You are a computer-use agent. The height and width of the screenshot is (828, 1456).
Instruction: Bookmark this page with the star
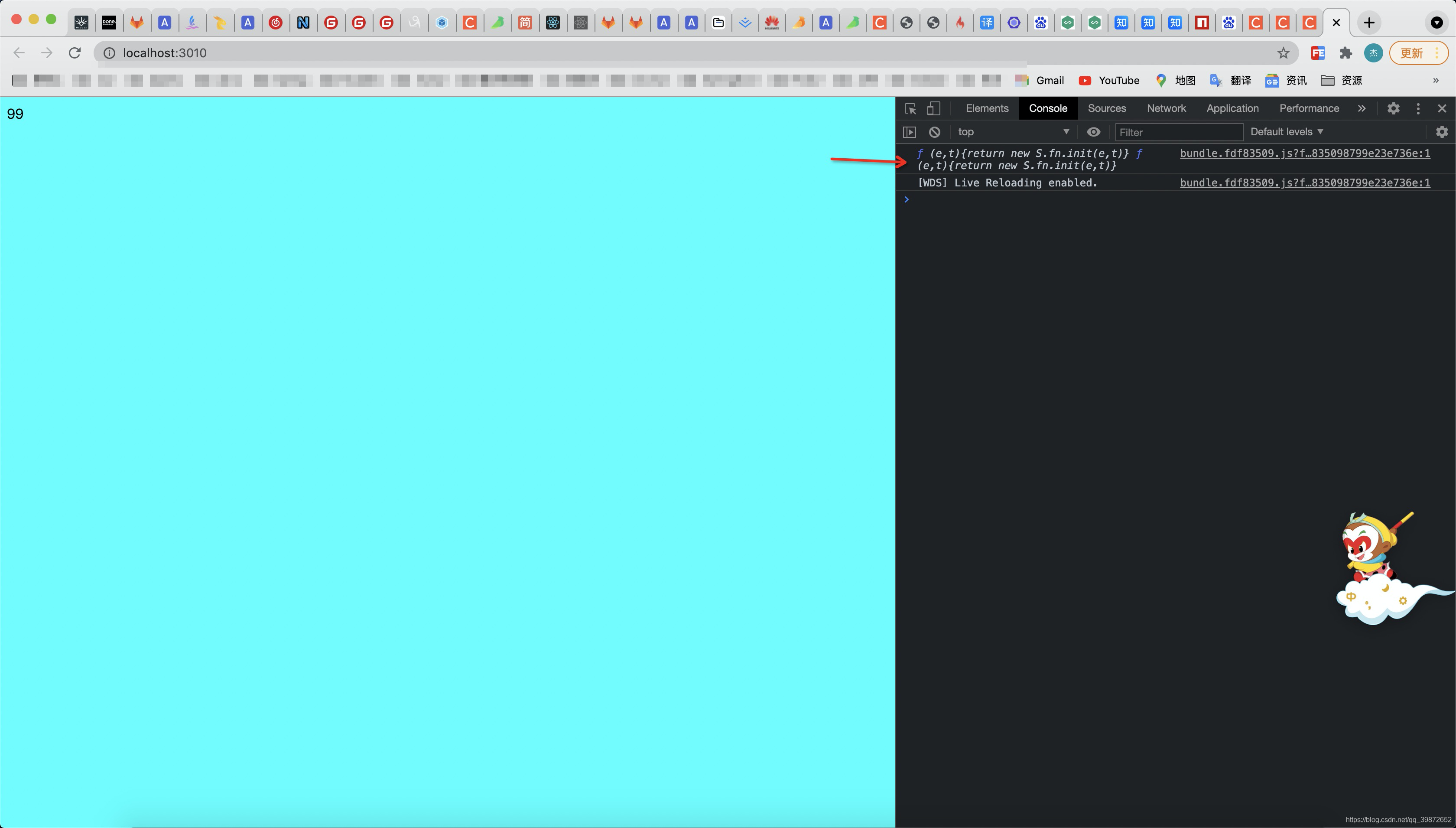(x=1283, y=53)
